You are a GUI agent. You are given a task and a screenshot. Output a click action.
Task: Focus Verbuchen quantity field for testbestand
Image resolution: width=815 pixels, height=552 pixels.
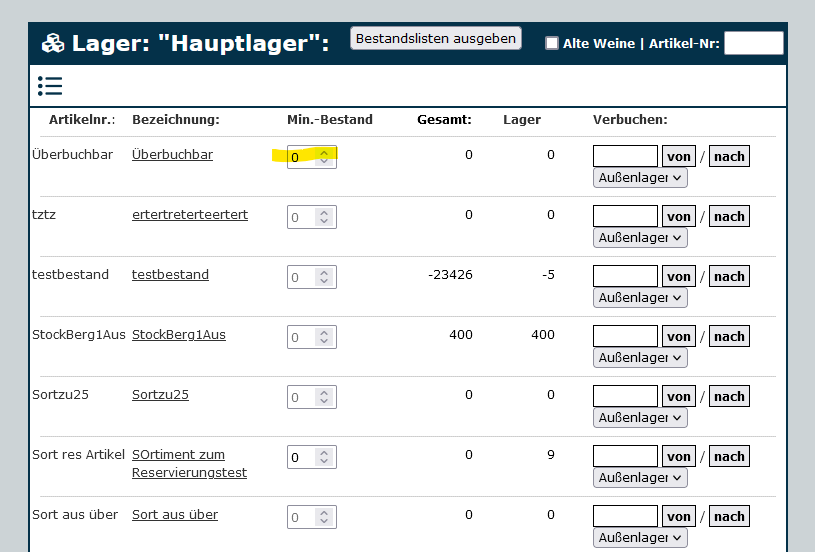coord(625,277)
